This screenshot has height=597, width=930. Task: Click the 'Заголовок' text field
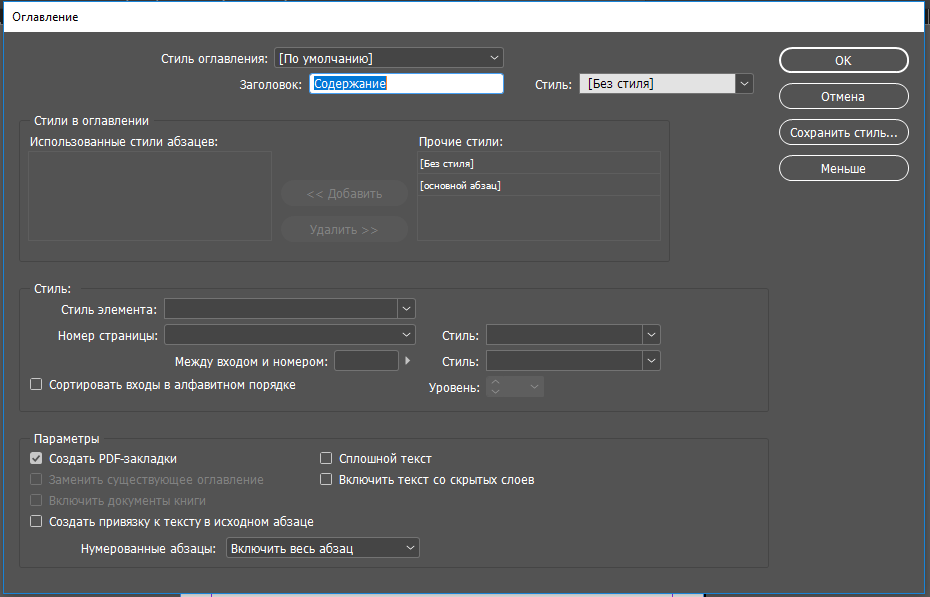coord(406,84)
